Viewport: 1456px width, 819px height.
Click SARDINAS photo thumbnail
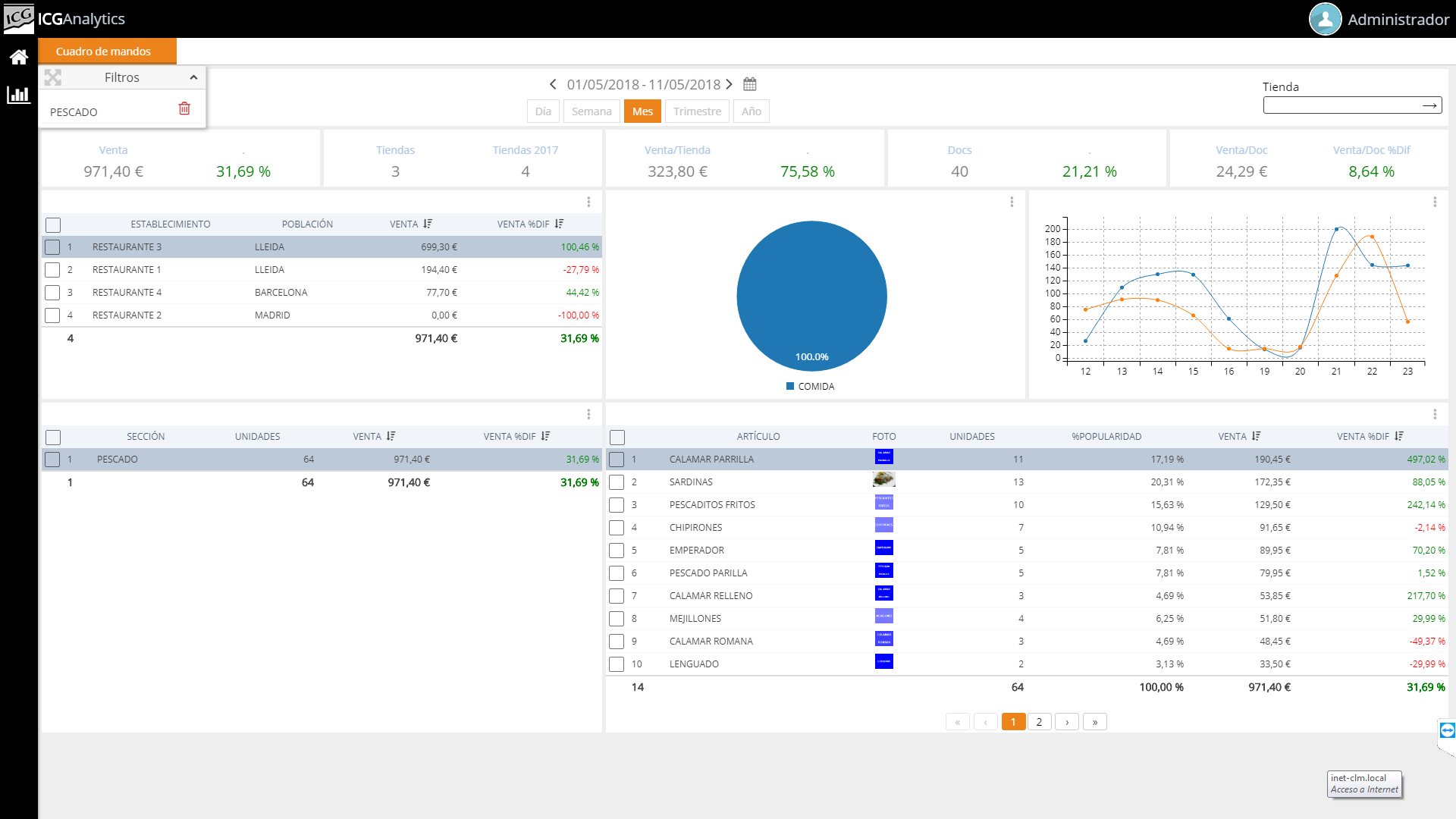884,479
